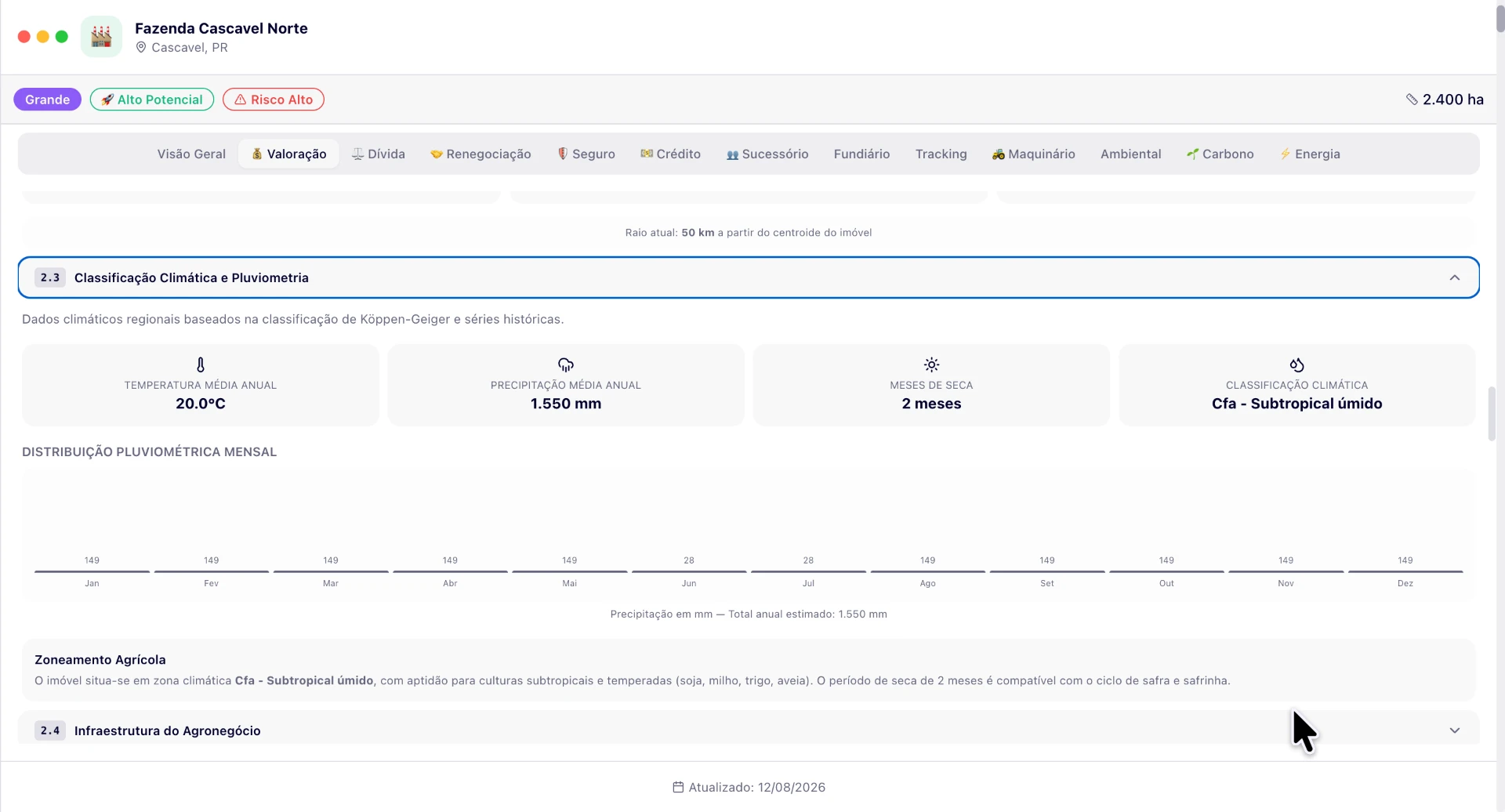Open the Maquinário tab
The image size is (1505, 812).
(x=1034, y=154)
